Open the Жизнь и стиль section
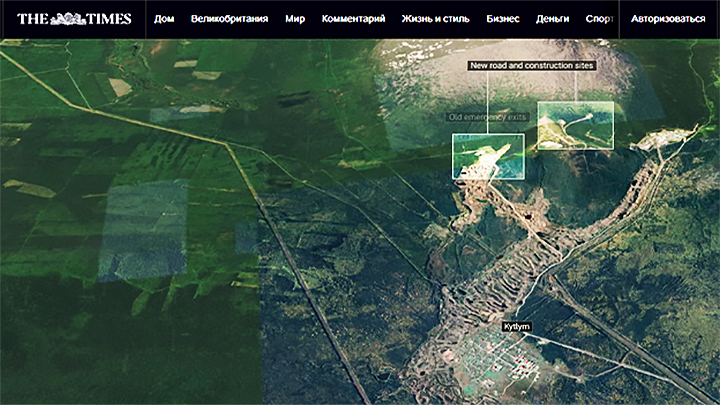Screen dimensions: 720x405 (435, 19)
